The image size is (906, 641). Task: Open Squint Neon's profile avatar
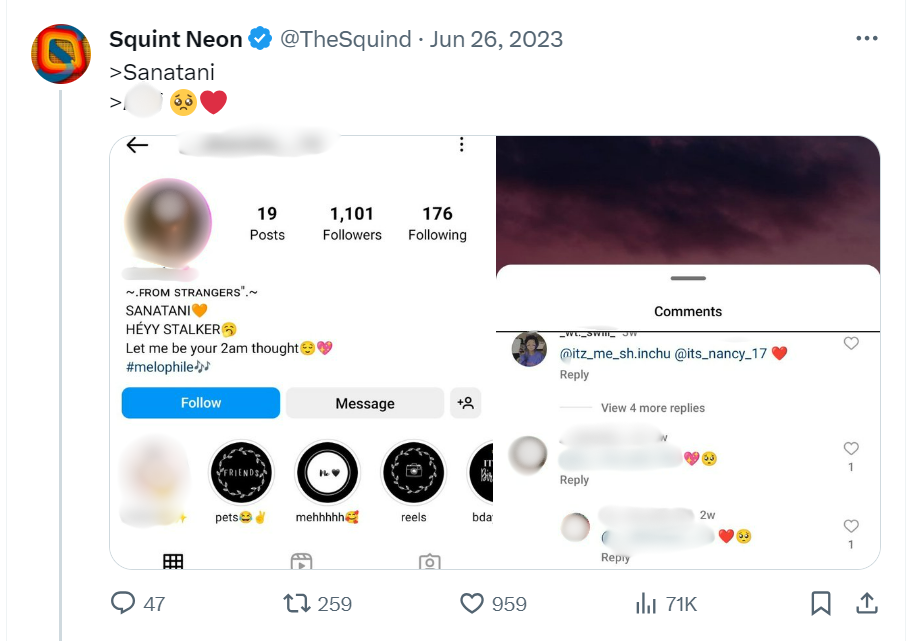[61, 54]
